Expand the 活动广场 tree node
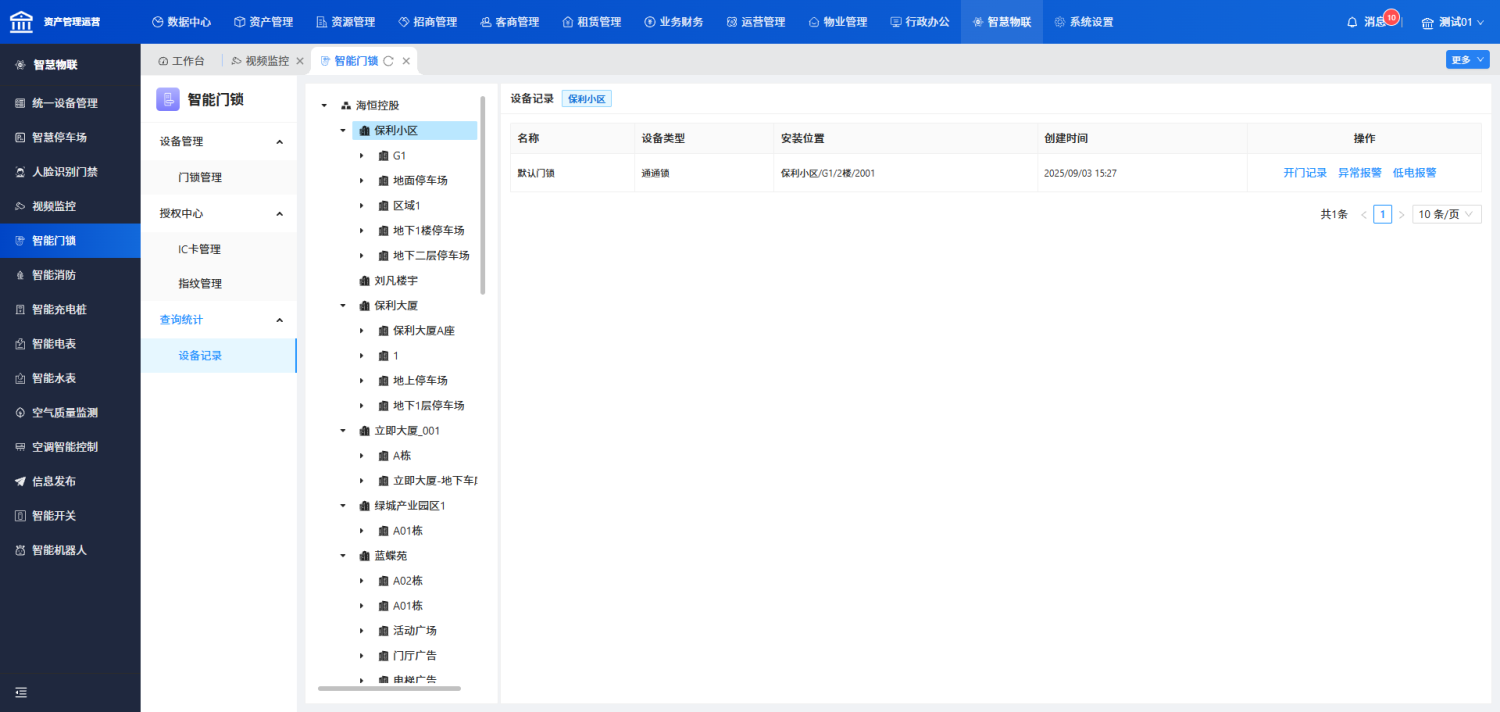This screenshot has width=1500, height=712. click(x=361, y=630)
